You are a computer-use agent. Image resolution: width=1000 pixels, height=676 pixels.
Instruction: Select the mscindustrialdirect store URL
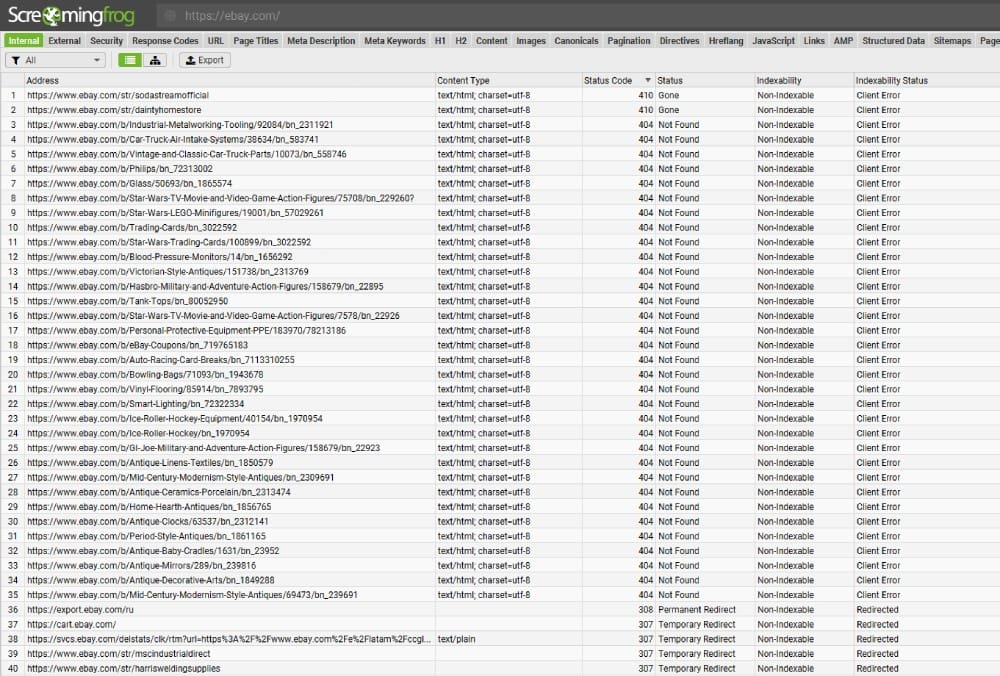tap(119, 654)
